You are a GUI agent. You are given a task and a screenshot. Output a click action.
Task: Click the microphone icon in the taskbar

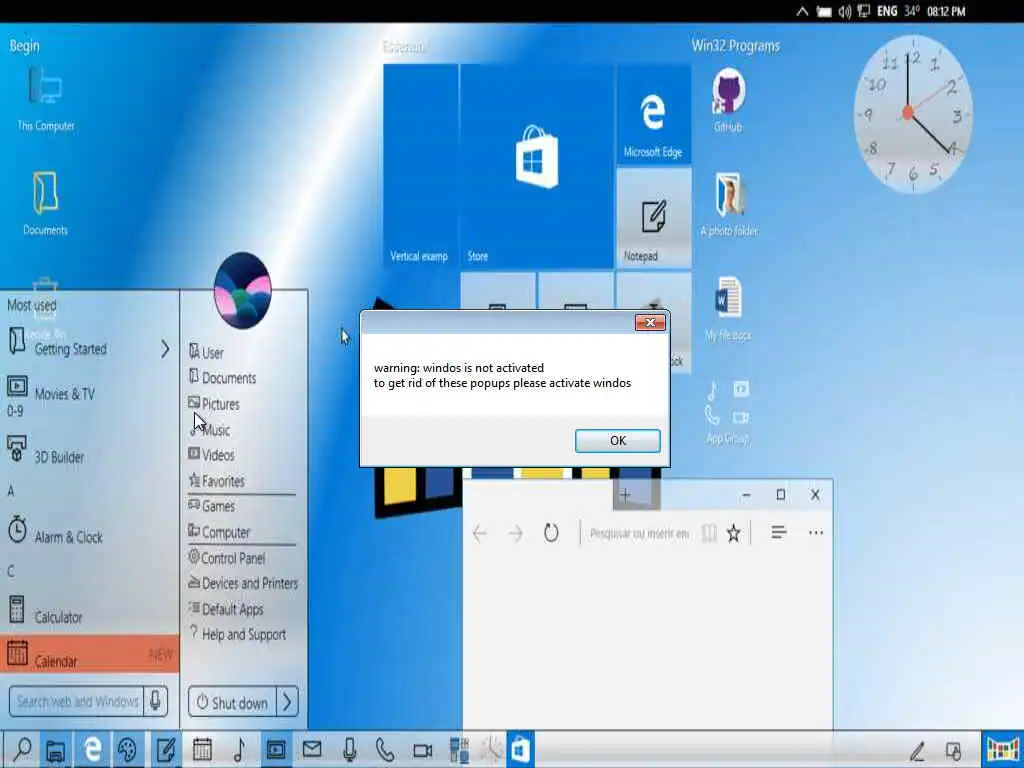click(x=349, y=749)
